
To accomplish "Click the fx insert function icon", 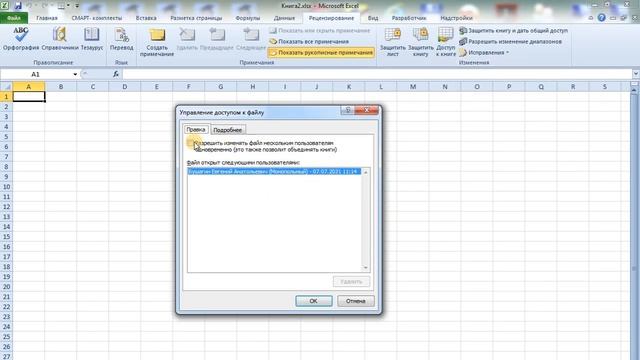I will (x=116, y=74).
